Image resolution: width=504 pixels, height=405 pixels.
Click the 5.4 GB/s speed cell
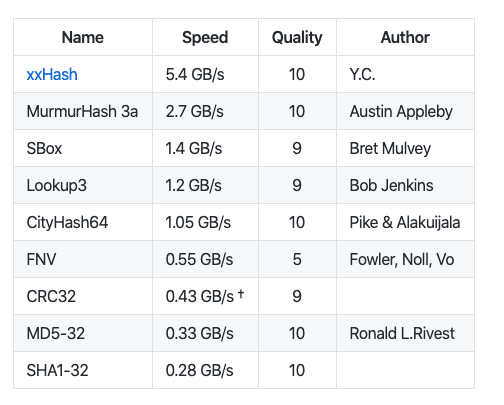(205, 74)
